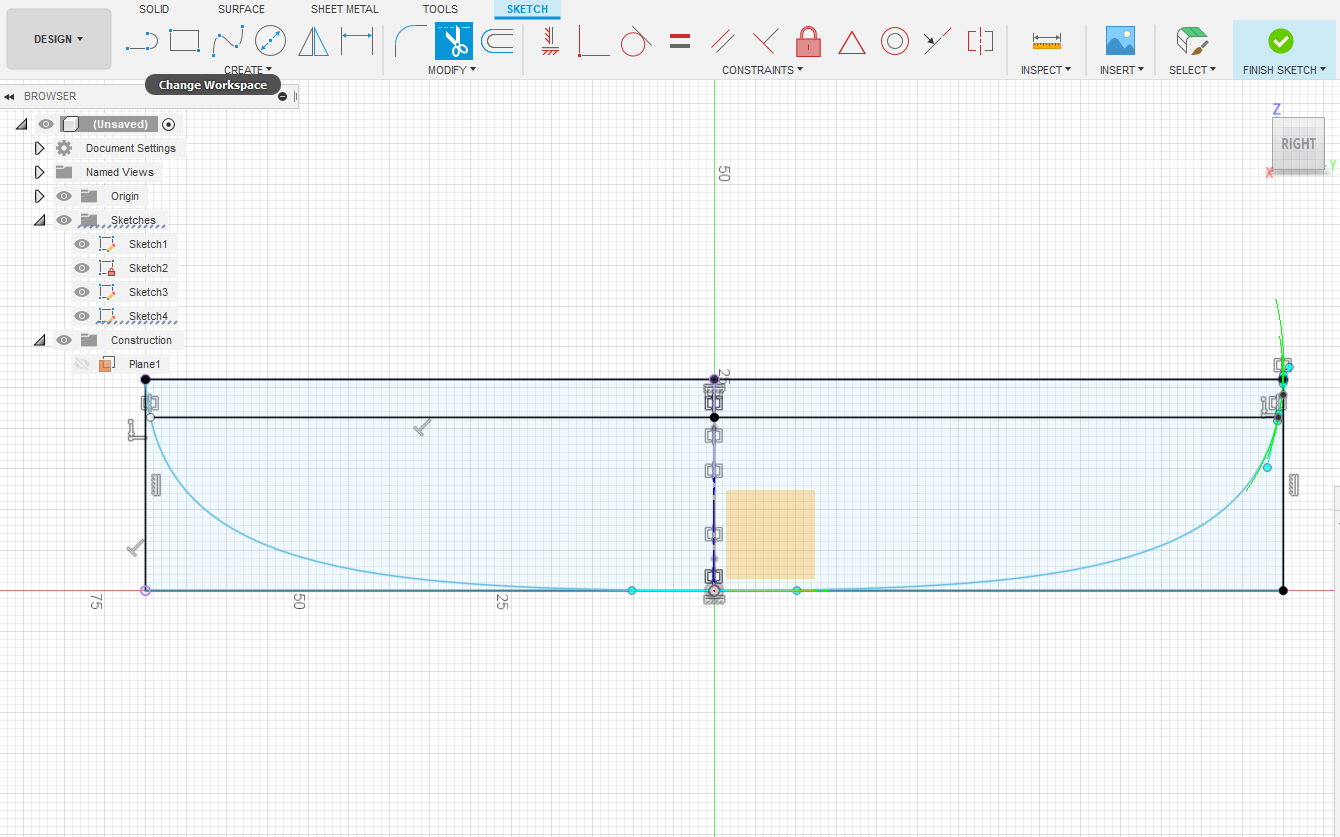Open the INSPECT dropdown menu
1340x837 pixels.
click(1046, 70)
